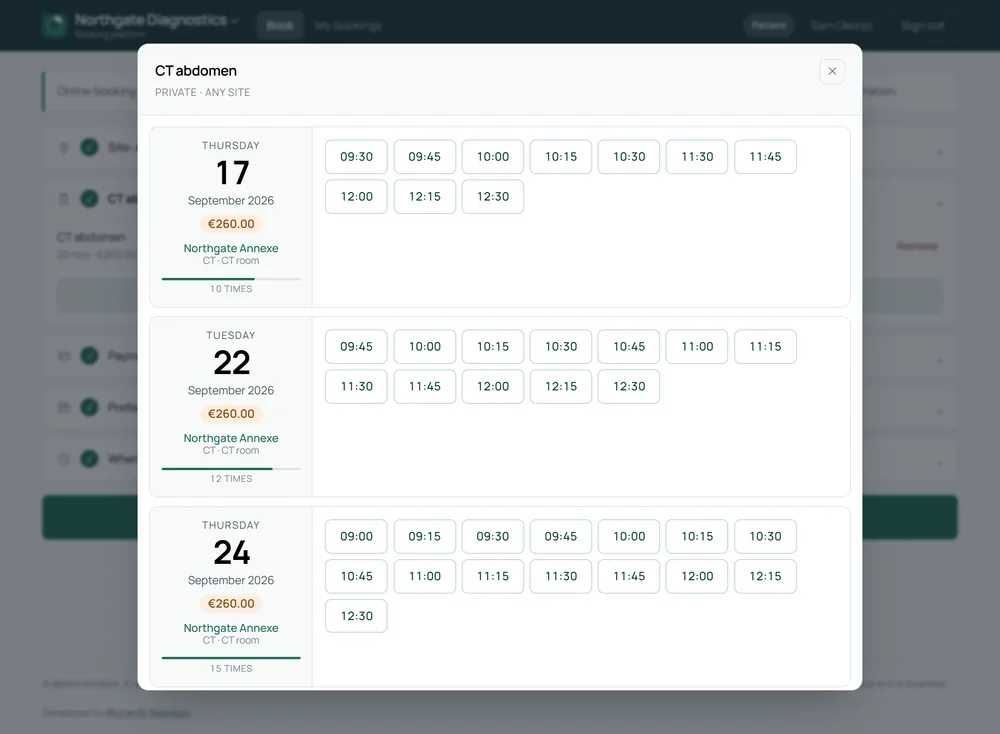This screenshot has width=1000, height=734.
Task: Open the Northgate Diagnostics site dropdown
Action: pyautogui.click(x=156, y=20)
